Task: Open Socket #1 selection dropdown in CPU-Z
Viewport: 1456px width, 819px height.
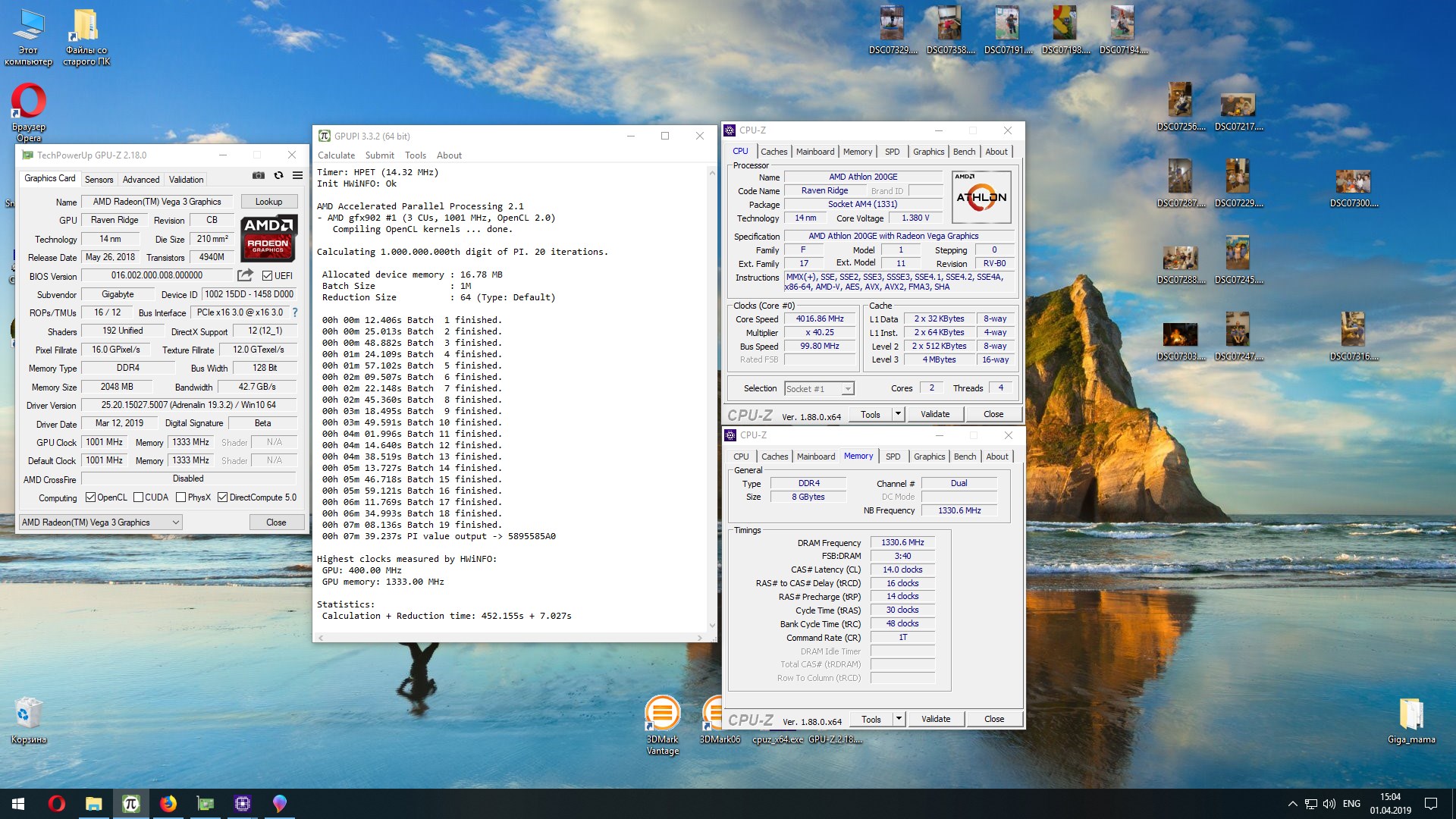Action: click(819, 388)
